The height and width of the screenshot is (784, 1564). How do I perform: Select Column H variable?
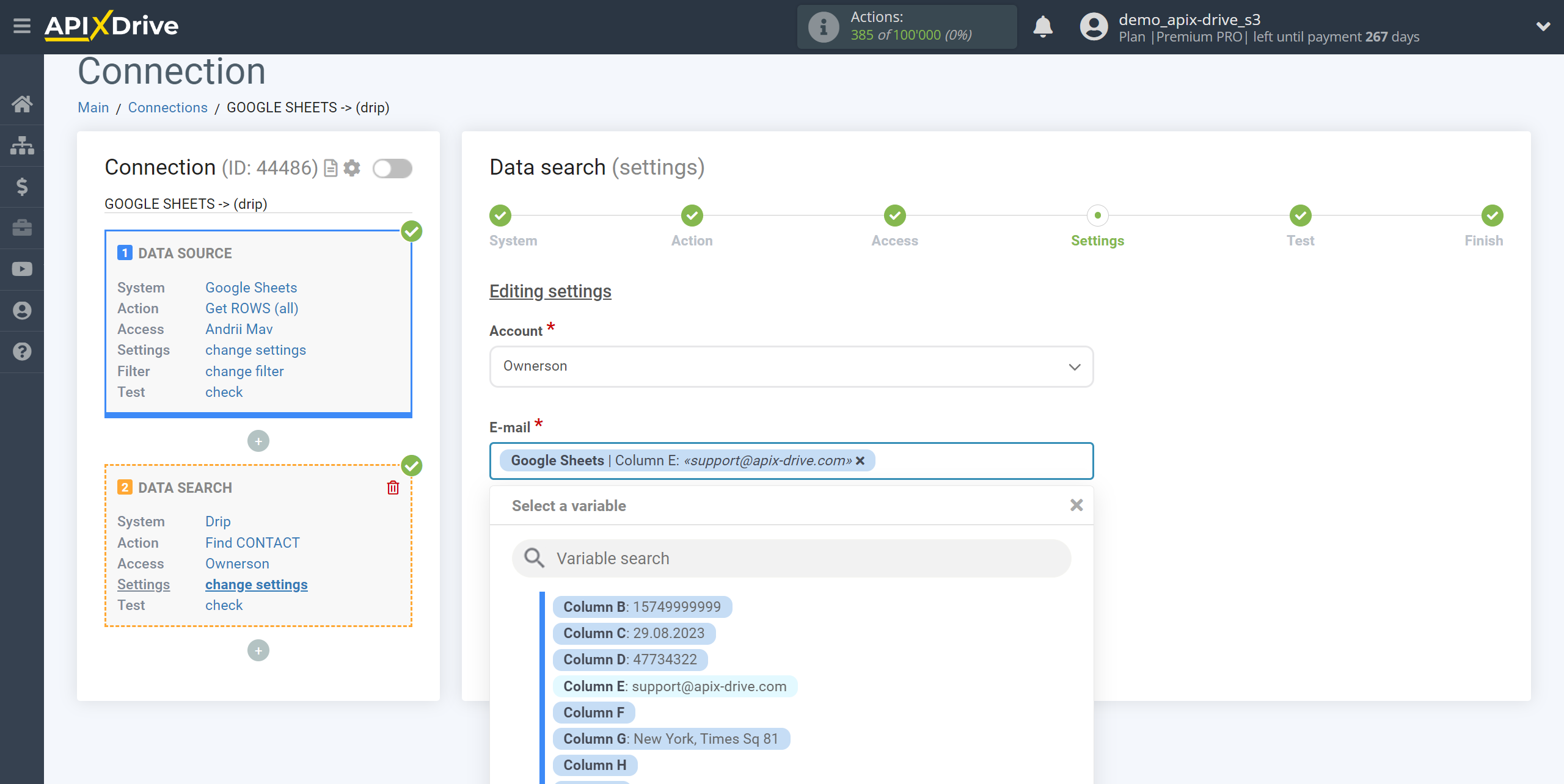click(595, 765)
